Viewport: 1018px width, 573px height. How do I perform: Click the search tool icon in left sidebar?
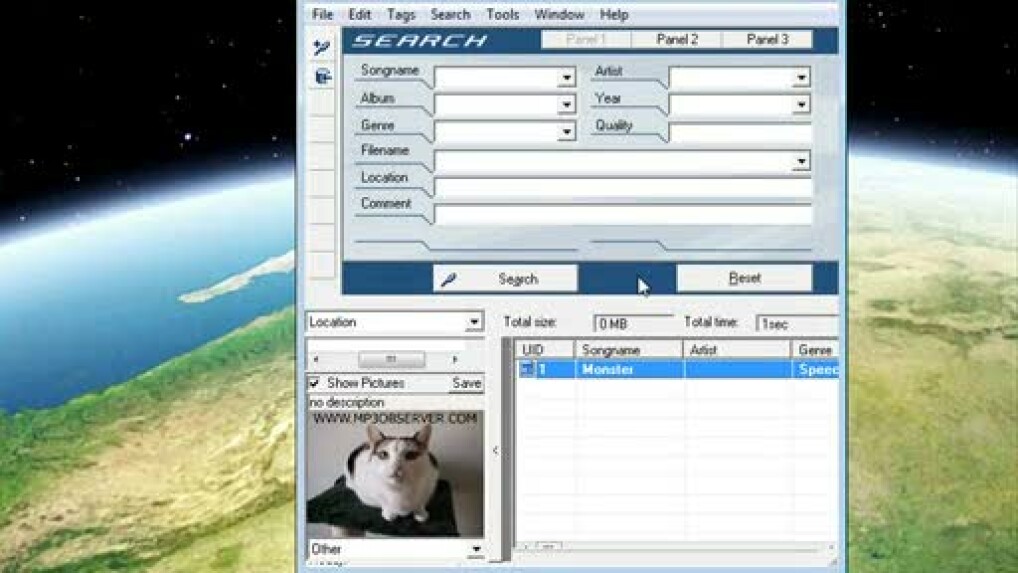[321, 47]
